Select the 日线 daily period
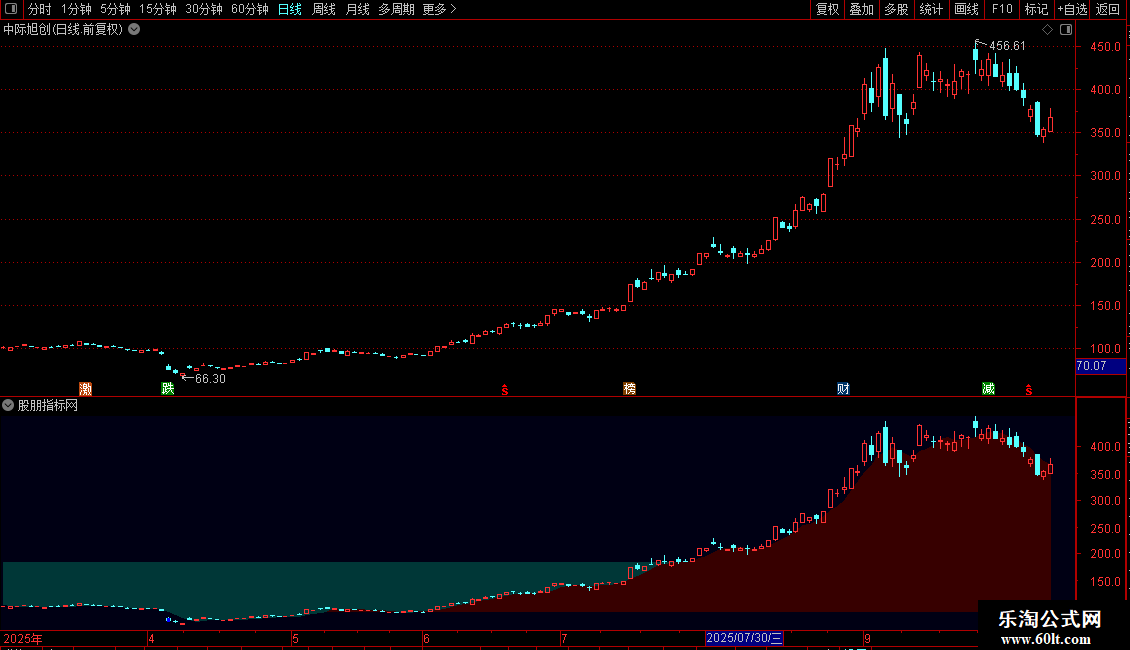1130x650 pixels. coord(290,9)
